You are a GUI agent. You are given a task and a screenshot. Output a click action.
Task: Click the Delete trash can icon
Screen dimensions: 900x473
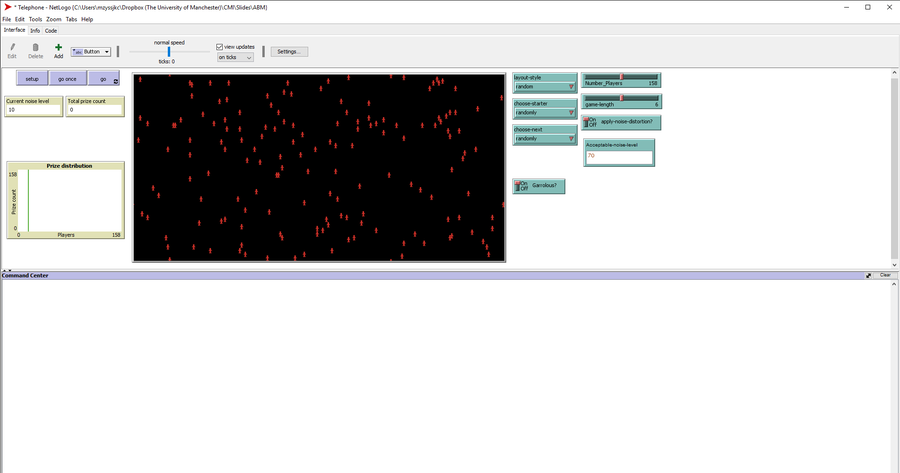click(36, 48)
